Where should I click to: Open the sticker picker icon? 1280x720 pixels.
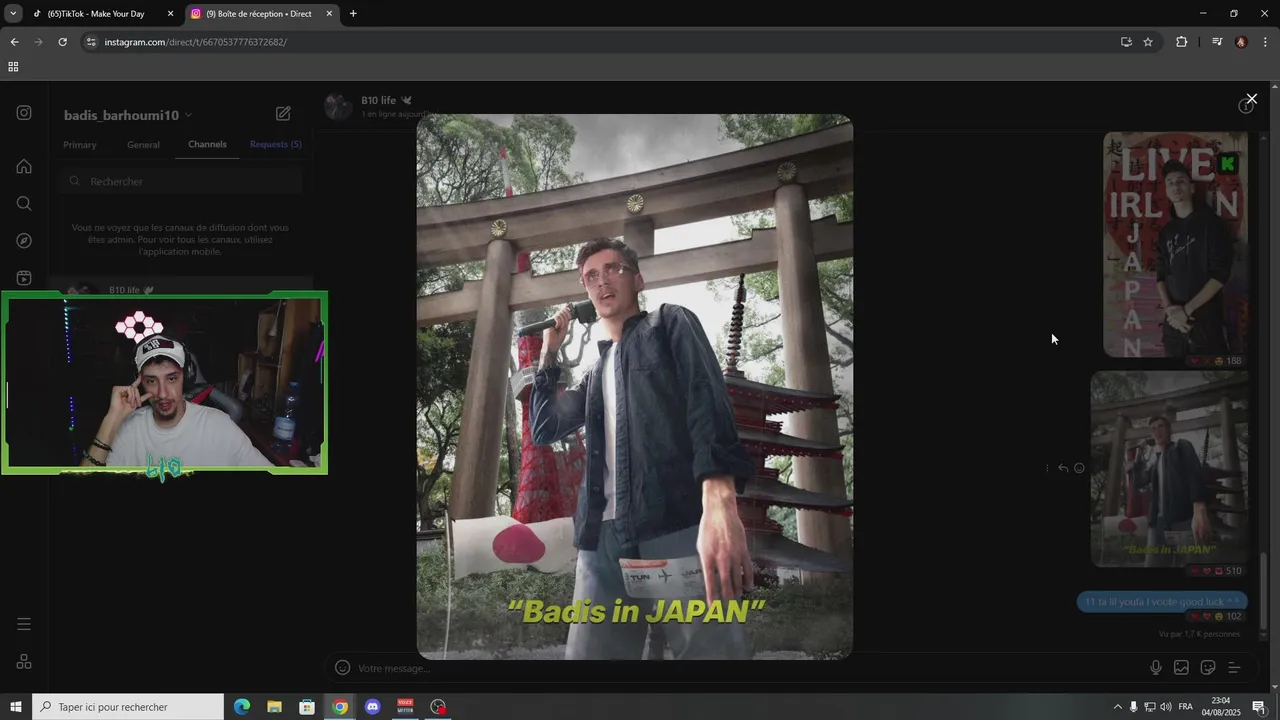tap(1207, 668)
